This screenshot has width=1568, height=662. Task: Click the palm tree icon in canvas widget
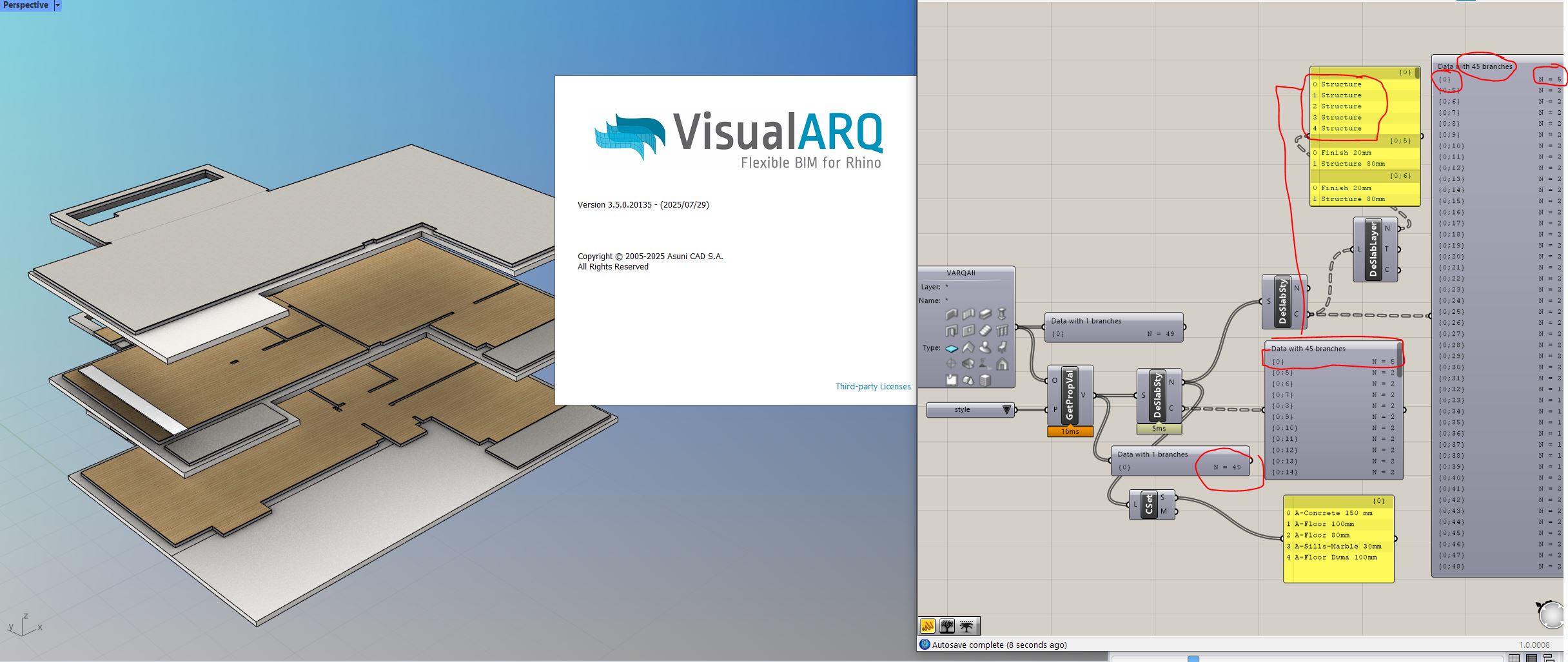tap(966, 626)
